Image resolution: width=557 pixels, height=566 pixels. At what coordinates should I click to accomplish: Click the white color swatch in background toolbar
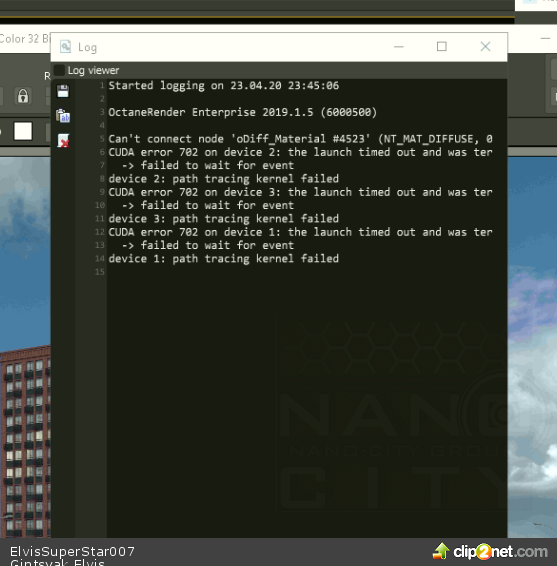23,131
